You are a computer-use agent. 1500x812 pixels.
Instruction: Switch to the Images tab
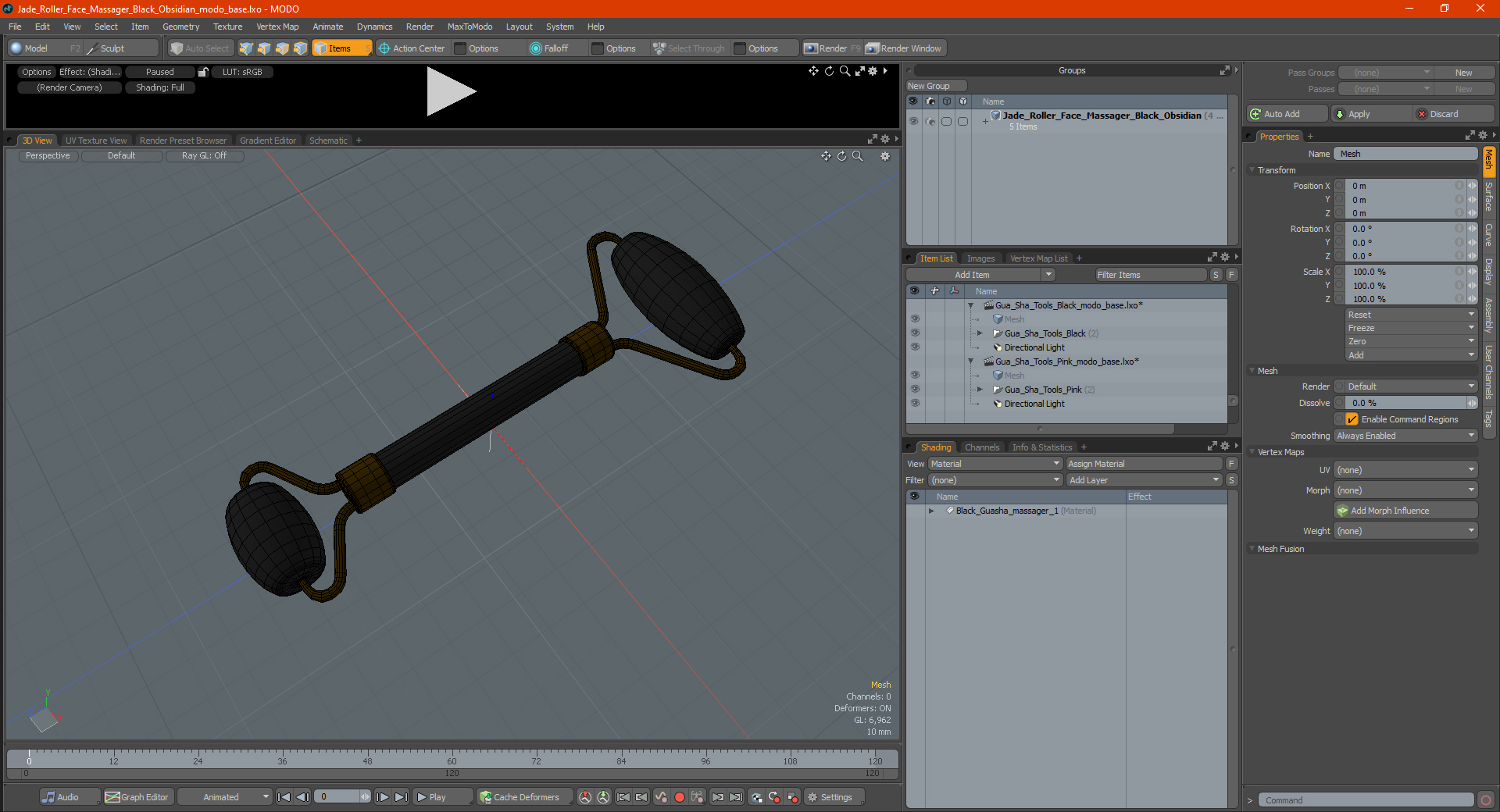[x=980, y=258]
